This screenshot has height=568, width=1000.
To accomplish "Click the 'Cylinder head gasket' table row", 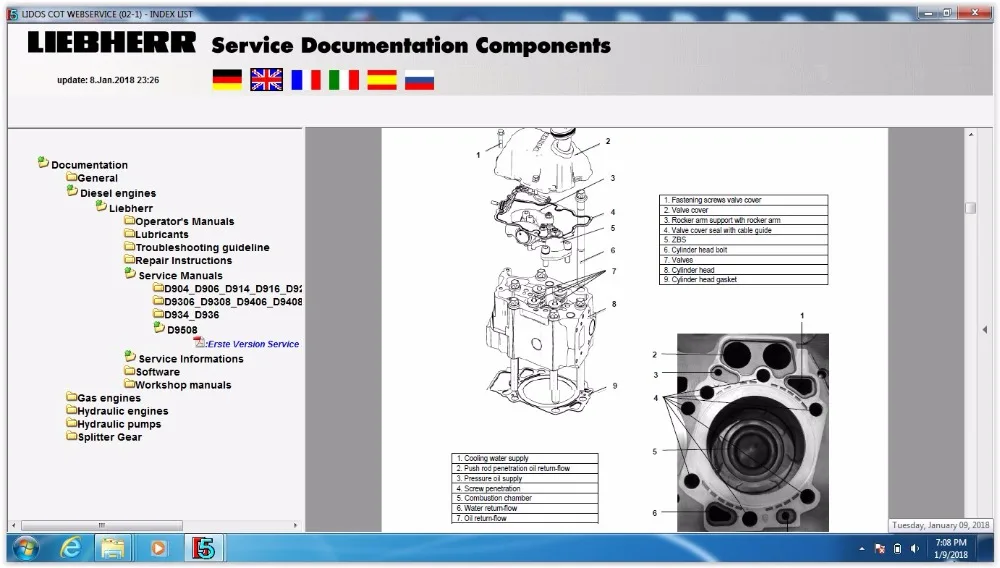I will pyautogui.click(x=743, y=279).
